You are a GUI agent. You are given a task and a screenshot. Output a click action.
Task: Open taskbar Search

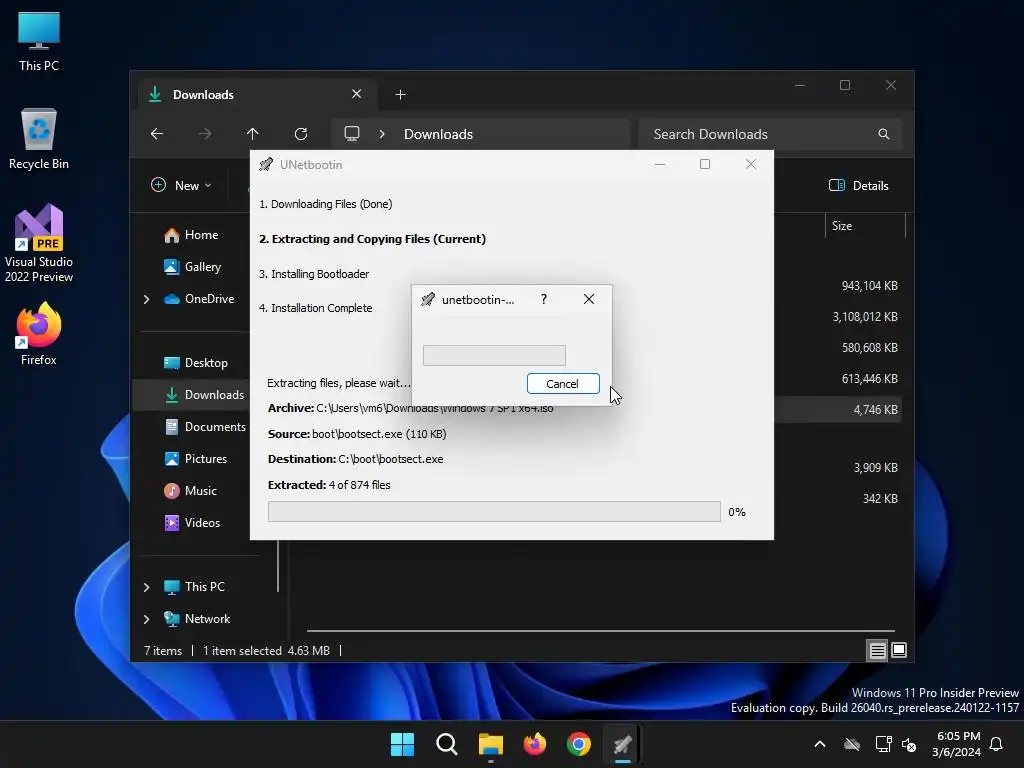(x=447, y=744)
